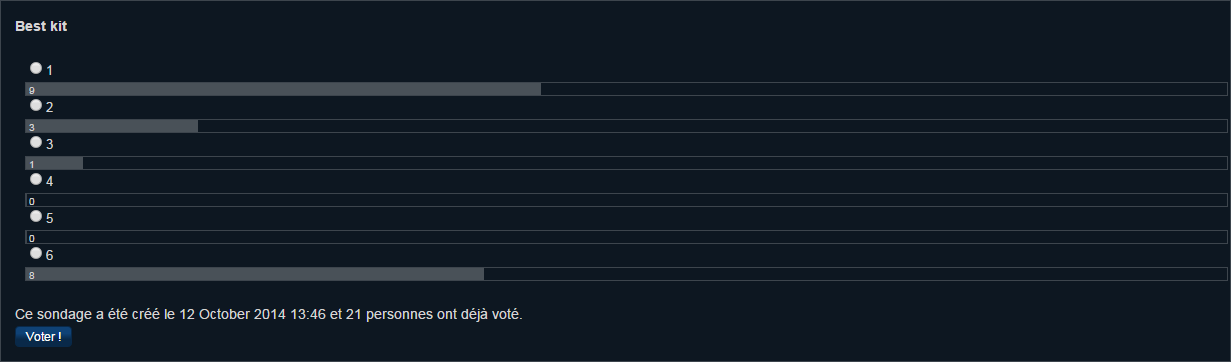
Task: Click the "Best kit" poll title
Action: point(41,26)
